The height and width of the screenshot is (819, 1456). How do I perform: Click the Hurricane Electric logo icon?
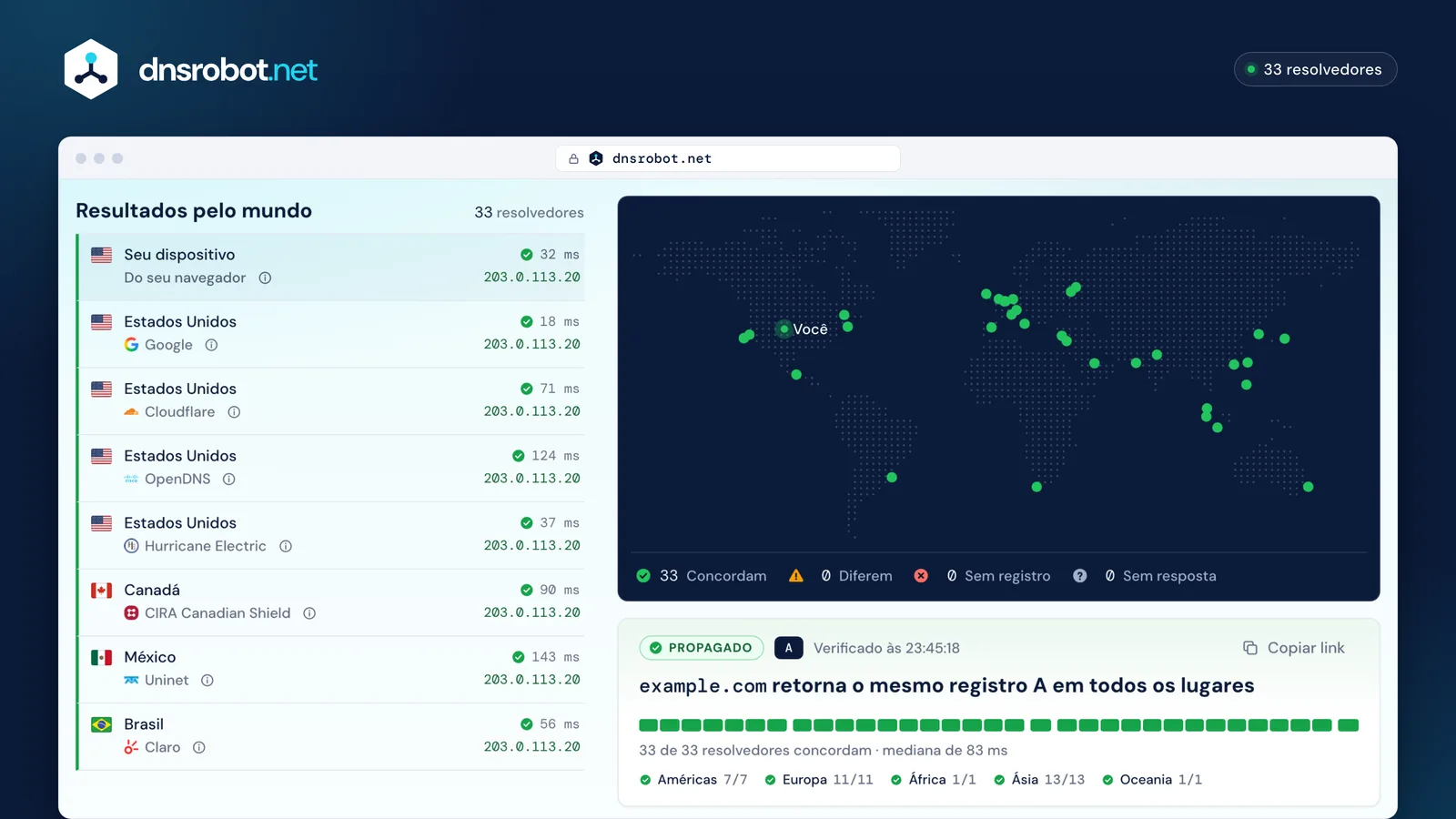[132, 546]
